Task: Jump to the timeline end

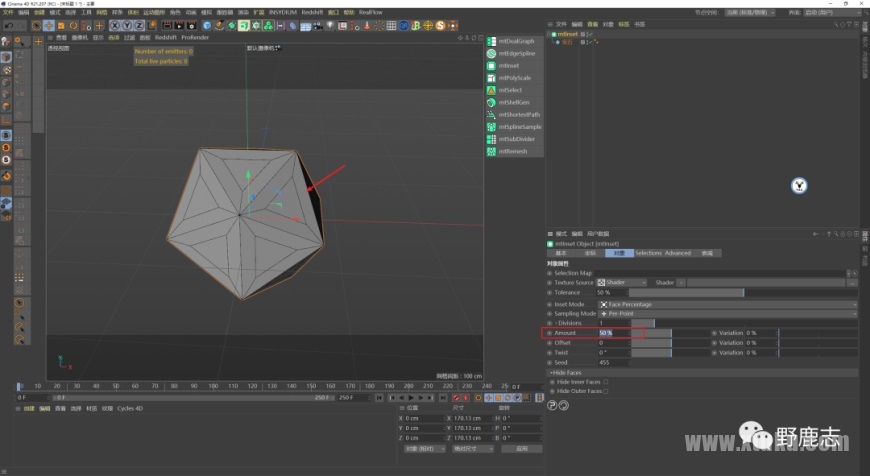Action: (443, 398)
